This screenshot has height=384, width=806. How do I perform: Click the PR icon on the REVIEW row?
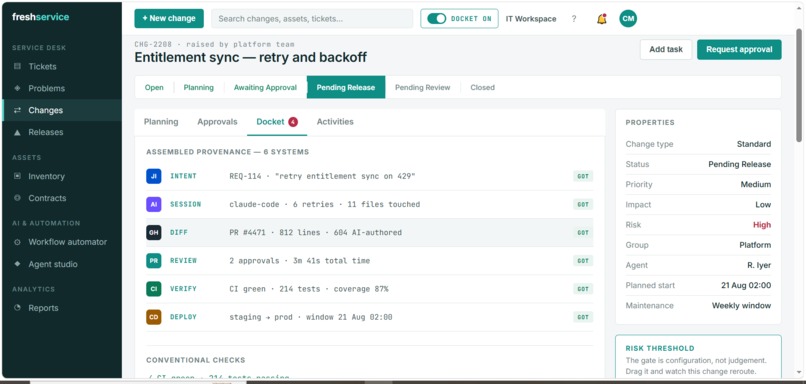pos(153,261)
